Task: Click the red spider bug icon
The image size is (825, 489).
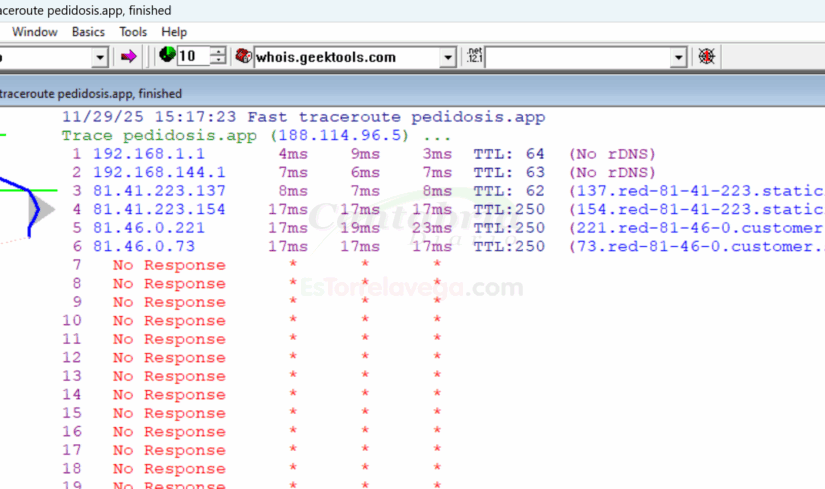Action: coord(706,56)
